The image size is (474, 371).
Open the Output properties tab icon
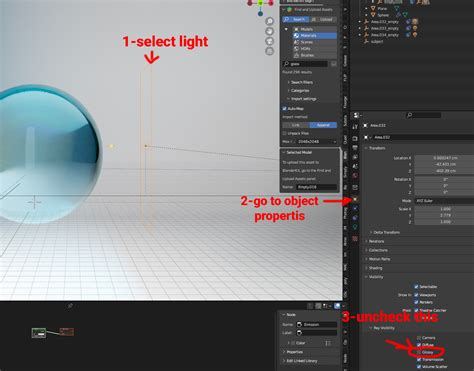point(355,148)
